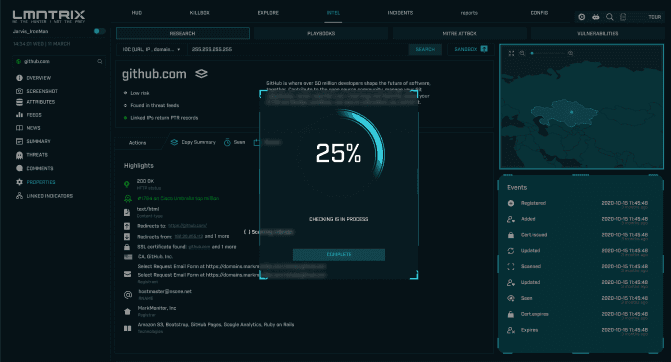Click the TOUR button
Image resolution: width=671 pixels, height=362 pixels.
654,17
